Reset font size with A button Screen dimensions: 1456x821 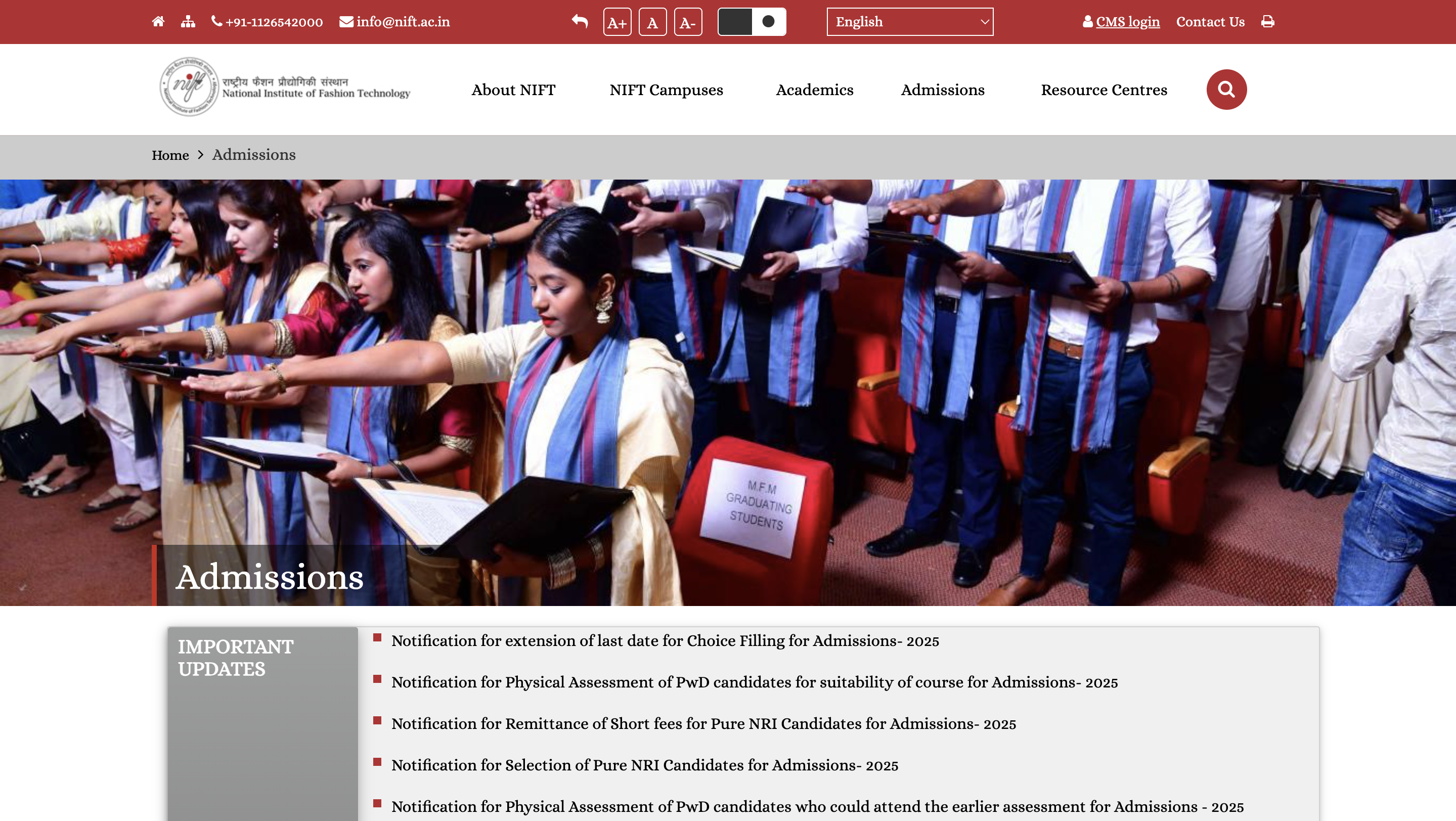(653, 22)
